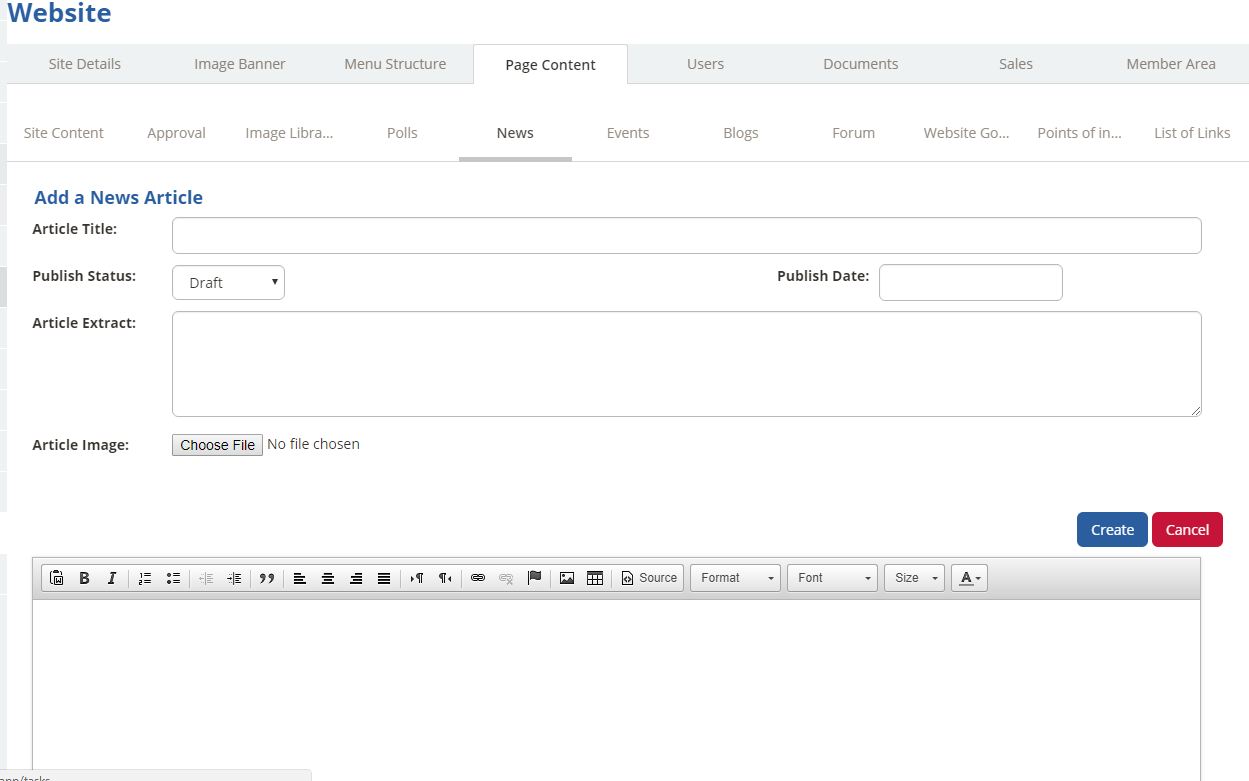Insert a hyperlink using link icon

478,578
